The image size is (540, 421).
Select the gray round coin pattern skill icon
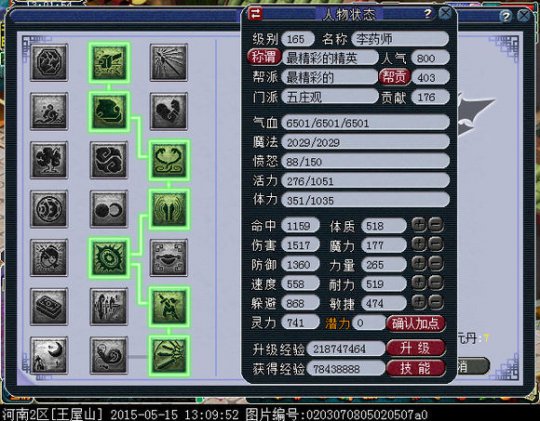49,209
